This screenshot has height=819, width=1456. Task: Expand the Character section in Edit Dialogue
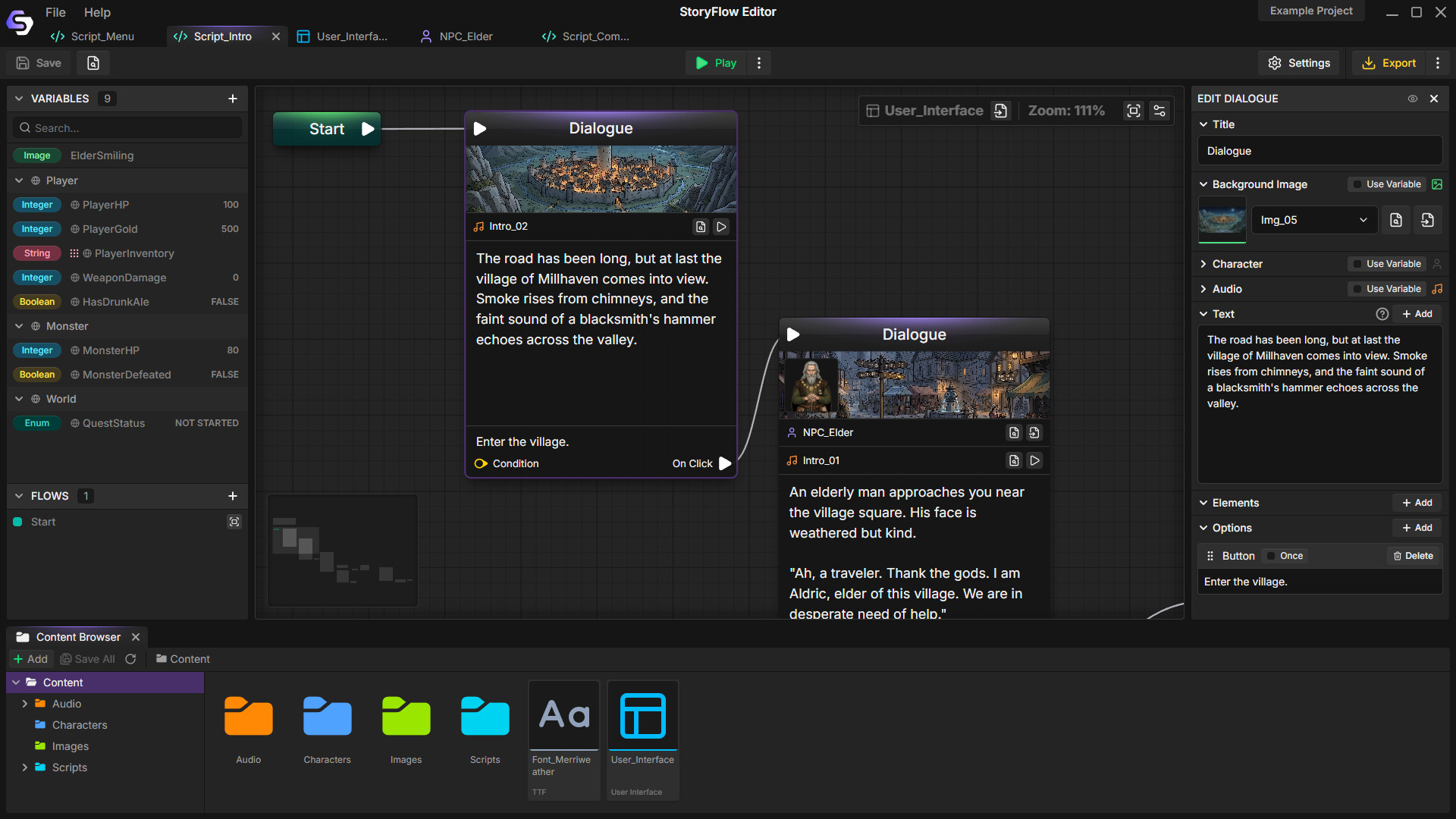pyautogui.click(x=1203, y=264)
